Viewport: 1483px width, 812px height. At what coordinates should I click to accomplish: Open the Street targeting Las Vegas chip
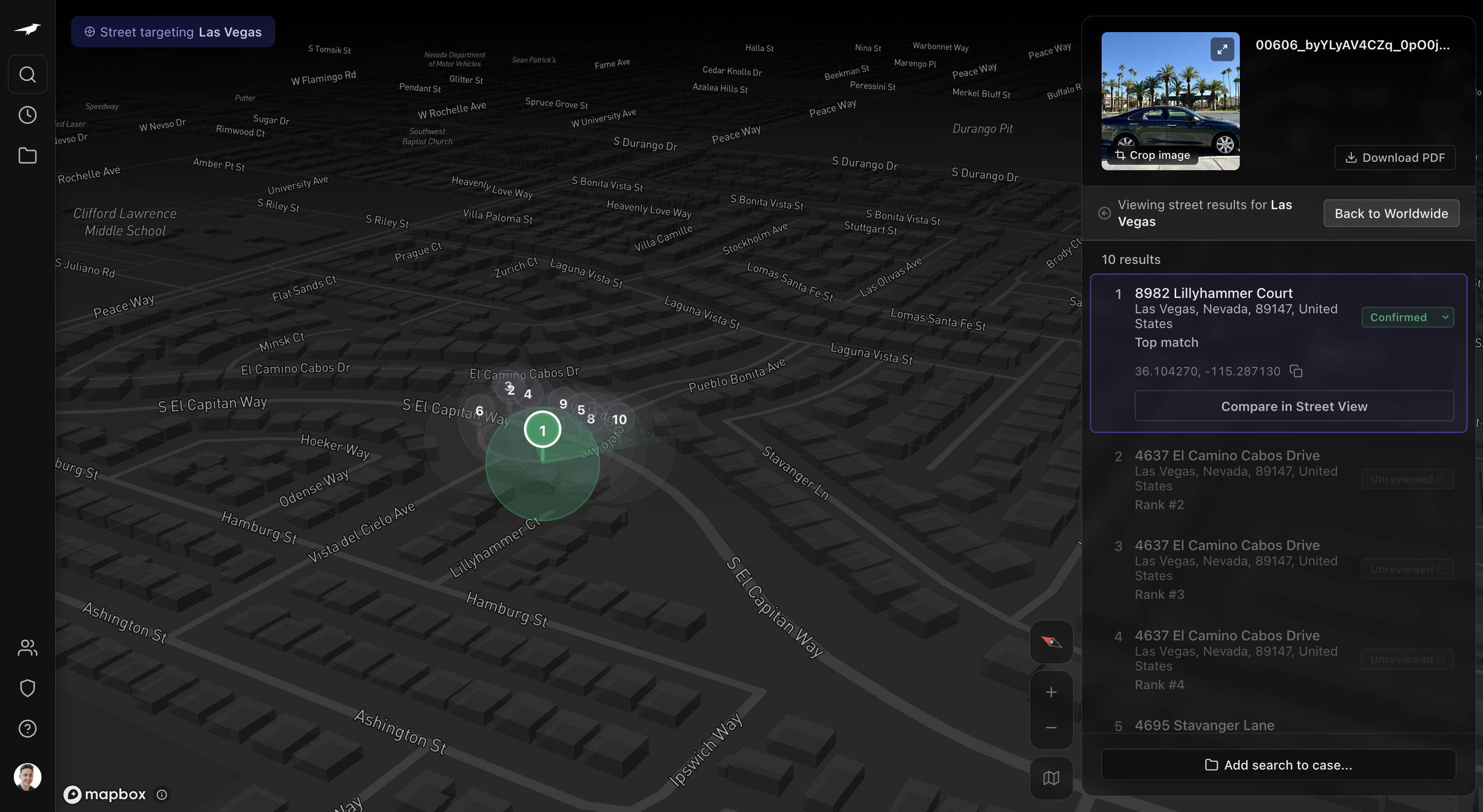click(172, 32)
